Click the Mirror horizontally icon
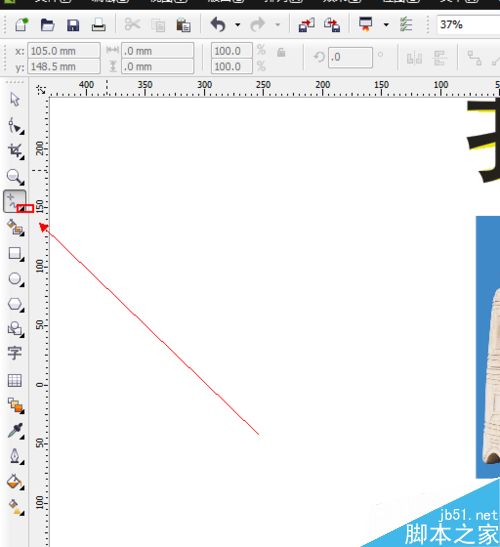 [414, 58]
